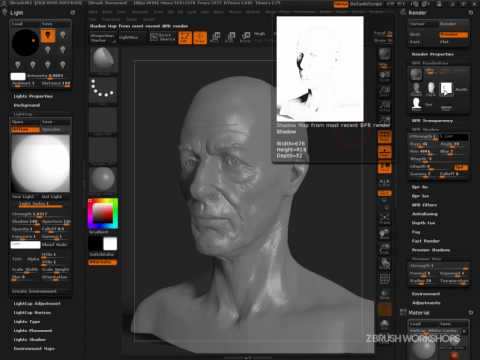The image size is (480, 360).
Task: Open the material sphere selector in left shelf
Action: click(103, 179)
